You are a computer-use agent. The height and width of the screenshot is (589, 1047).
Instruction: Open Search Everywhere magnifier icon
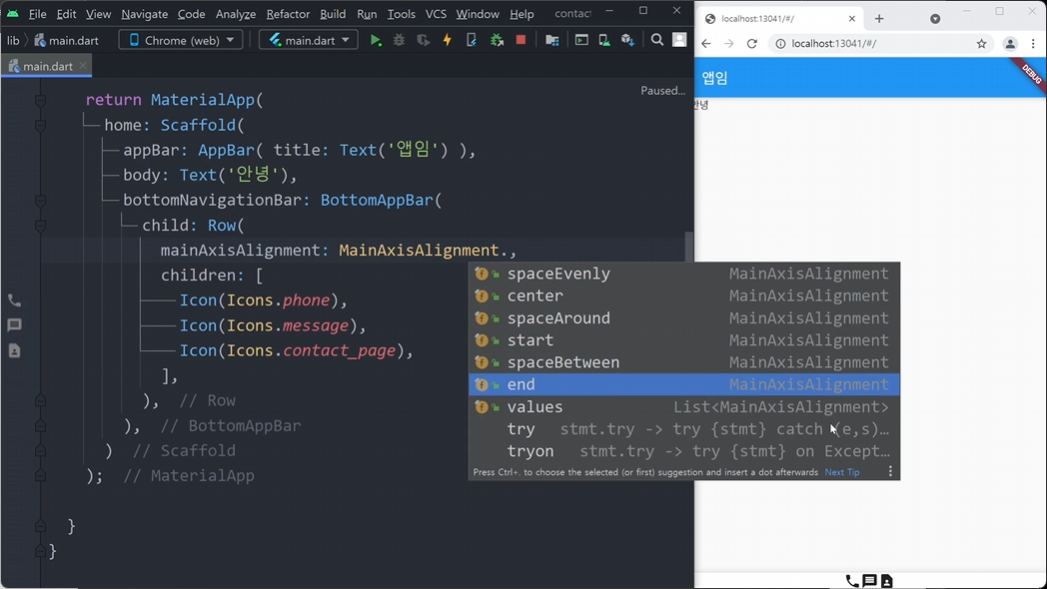tap(657, 40)
